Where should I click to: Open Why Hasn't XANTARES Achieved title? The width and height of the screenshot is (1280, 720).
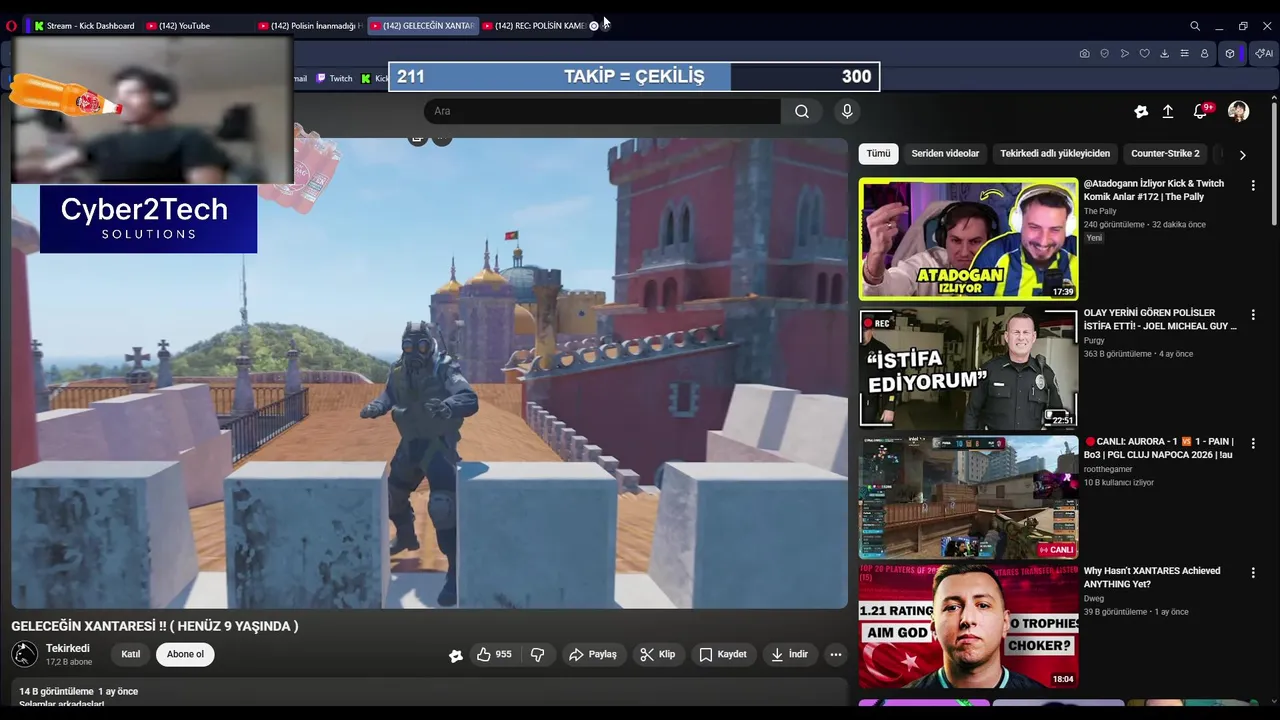click(x=1152, y=577)
